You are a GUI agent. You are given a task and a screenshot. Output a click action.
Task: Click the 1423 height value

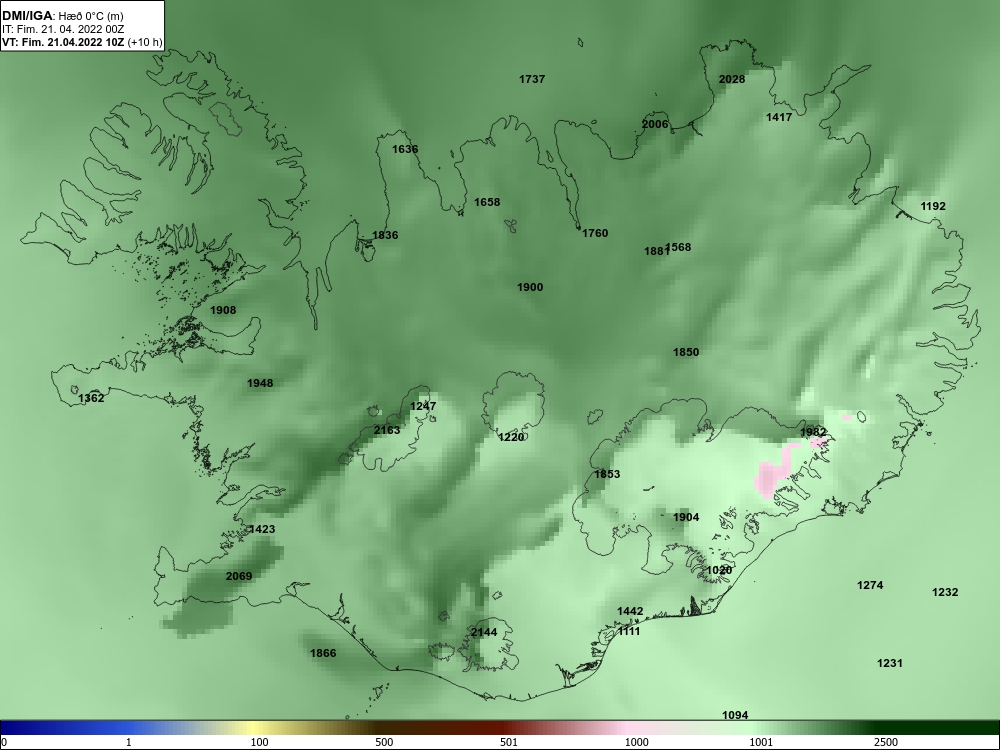(262, 529)
